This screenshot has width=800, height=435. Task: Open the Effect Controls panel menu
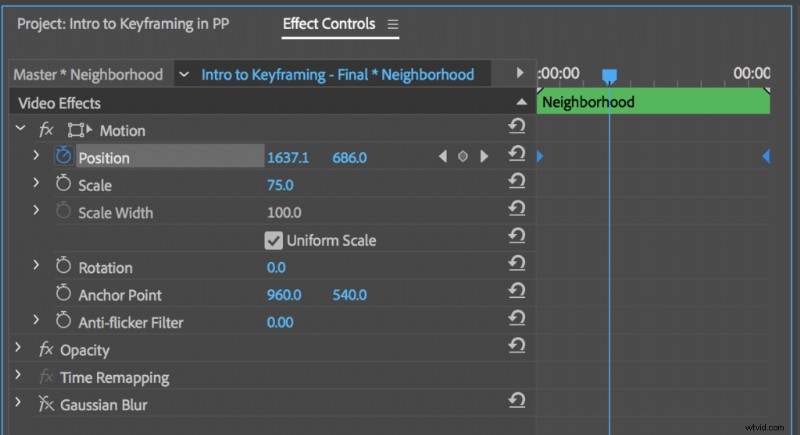pyautogui.click(x=392, y=24)
